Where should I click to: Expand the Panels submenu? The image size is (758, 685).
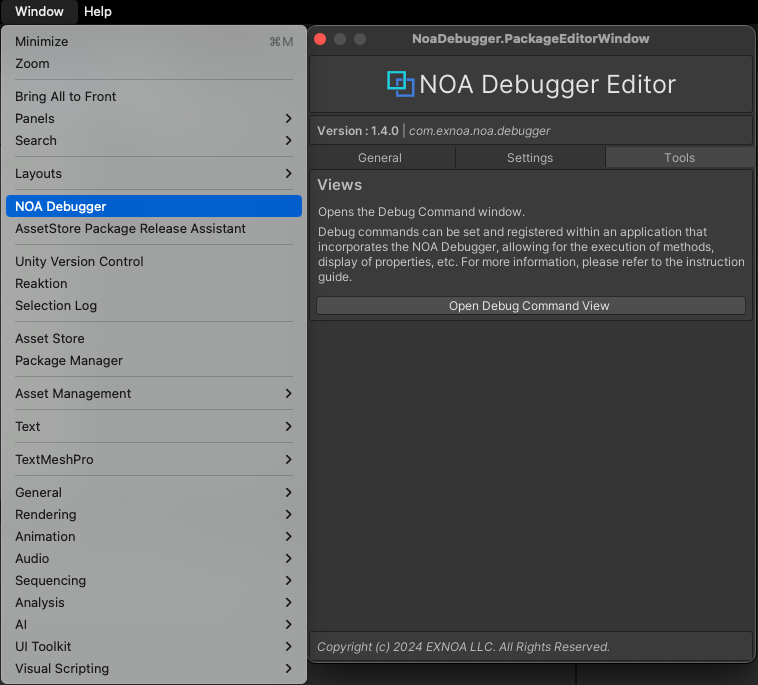[154, 118]
